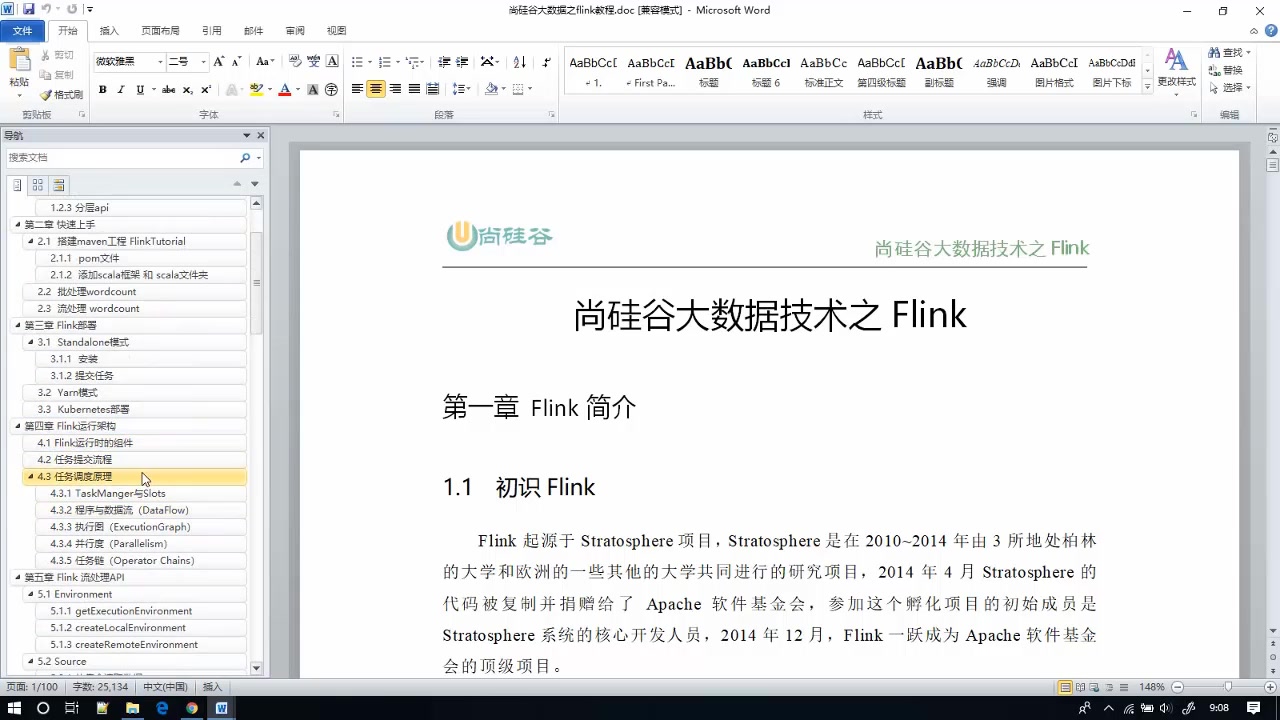1280x720 pixels.
Task: Decrease paragraph indent
Action: (x=445, y=62)
